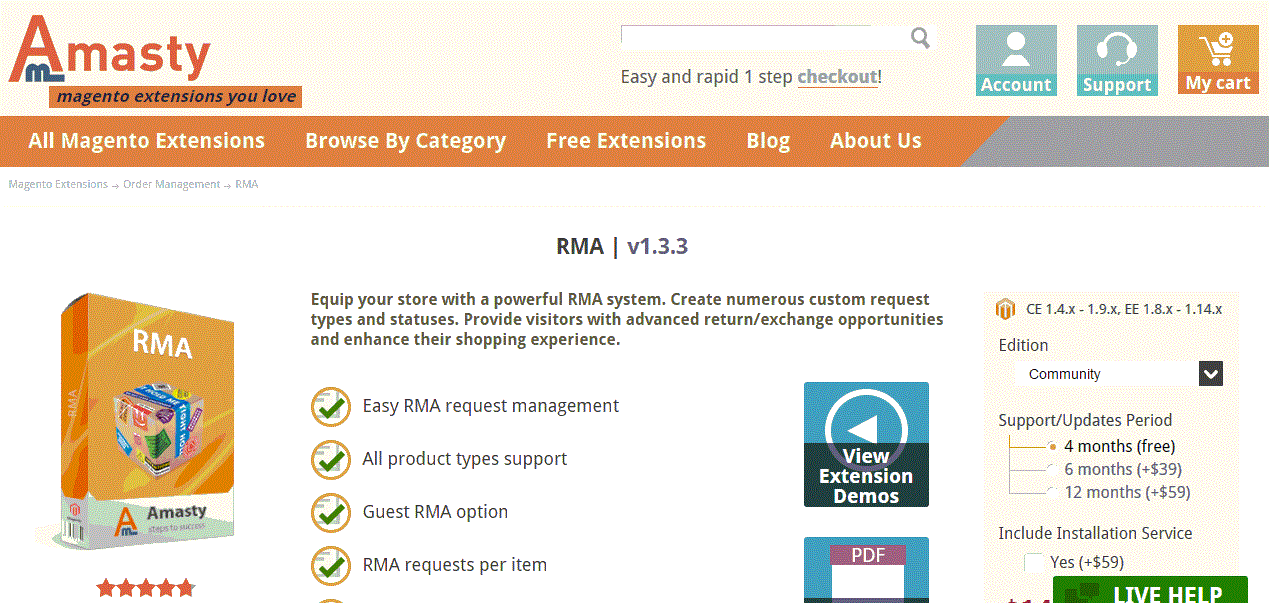Open the Edition dropdown showing Community
The width and height of the screenshot is (1269, 603).
1121,374
